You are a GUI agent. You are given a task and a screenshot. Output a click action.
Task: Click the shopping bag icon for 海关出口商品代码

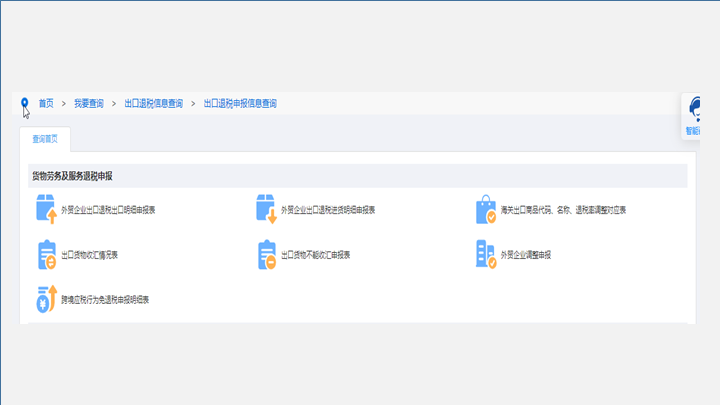click(x=486, y=209)
